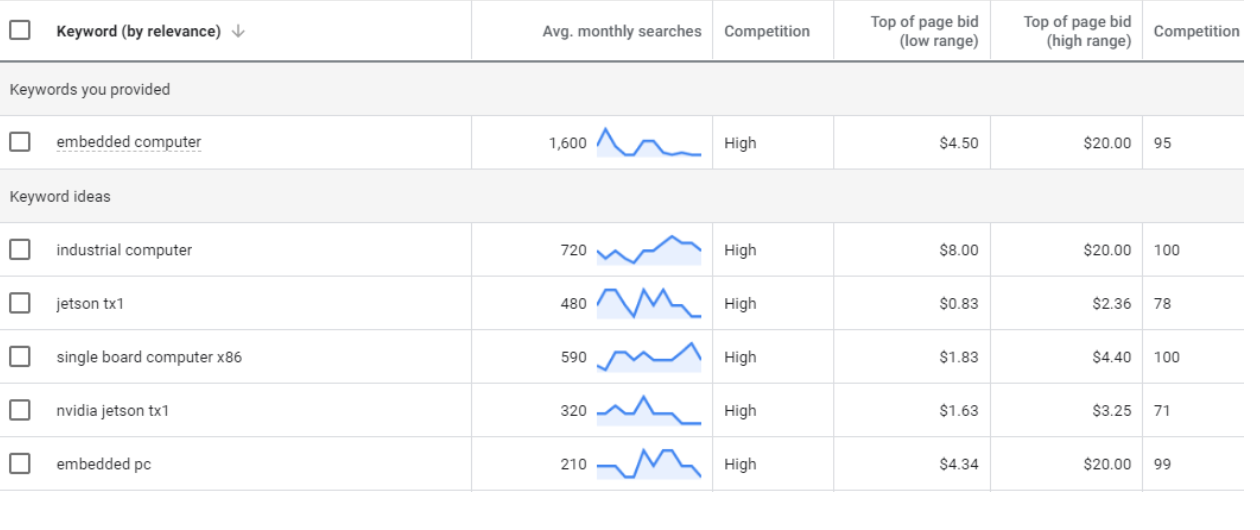Tick the checkbox for jetson tx1
1260x530 pixels.
20,303
